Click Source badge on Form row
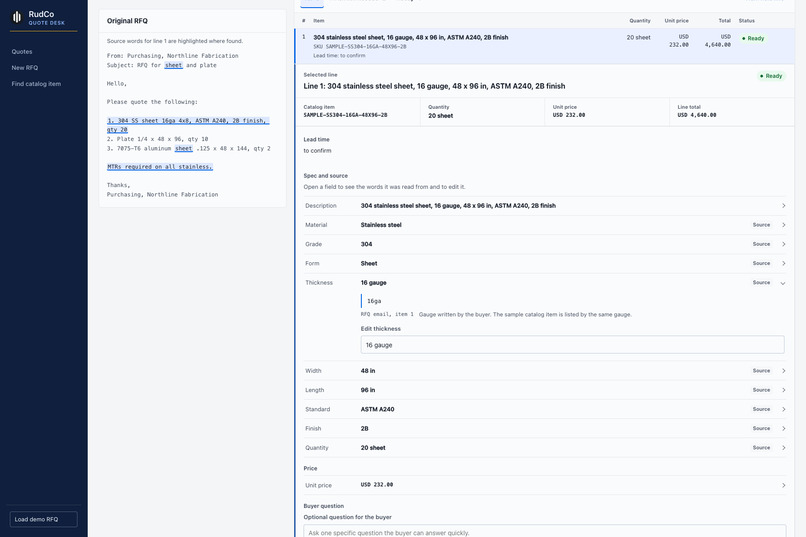Image resolution: width=806 pixels, height=537 pixels. tap(761, 264)
